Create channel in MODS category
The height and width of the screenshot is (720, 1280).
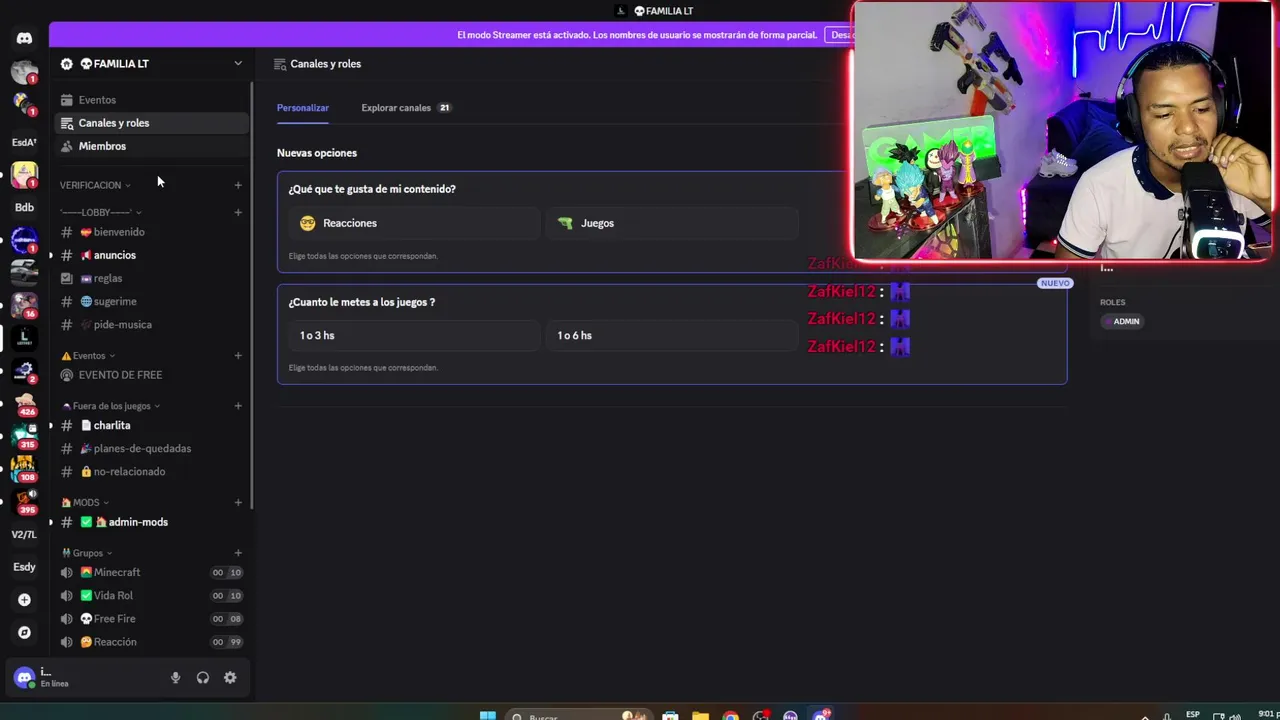pyautogui.click(x=238, y=502)
